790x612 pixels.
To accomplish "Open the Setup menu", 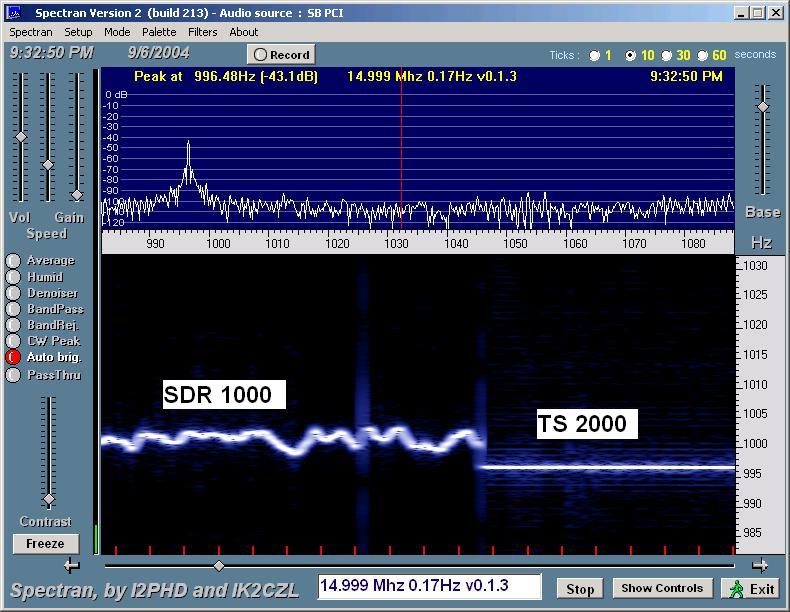I will coord(78,32).
